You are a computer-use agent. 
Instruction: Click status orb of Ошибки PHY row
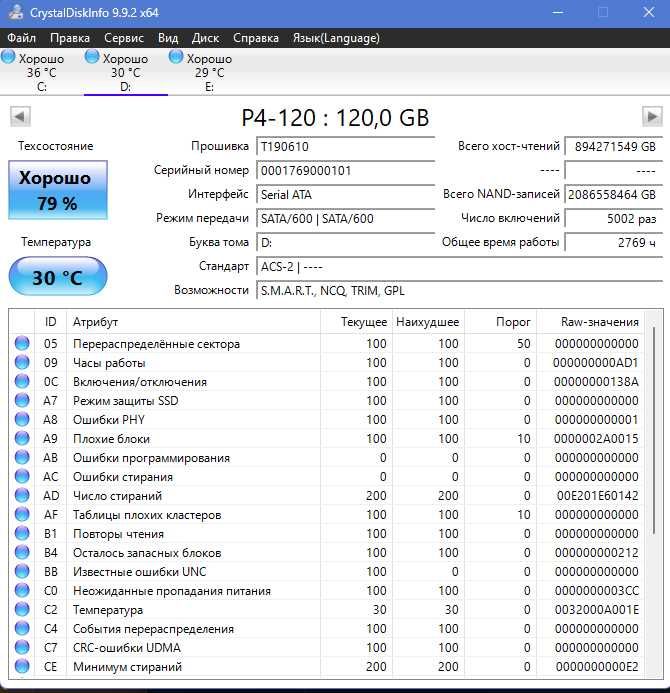[22, 419]
